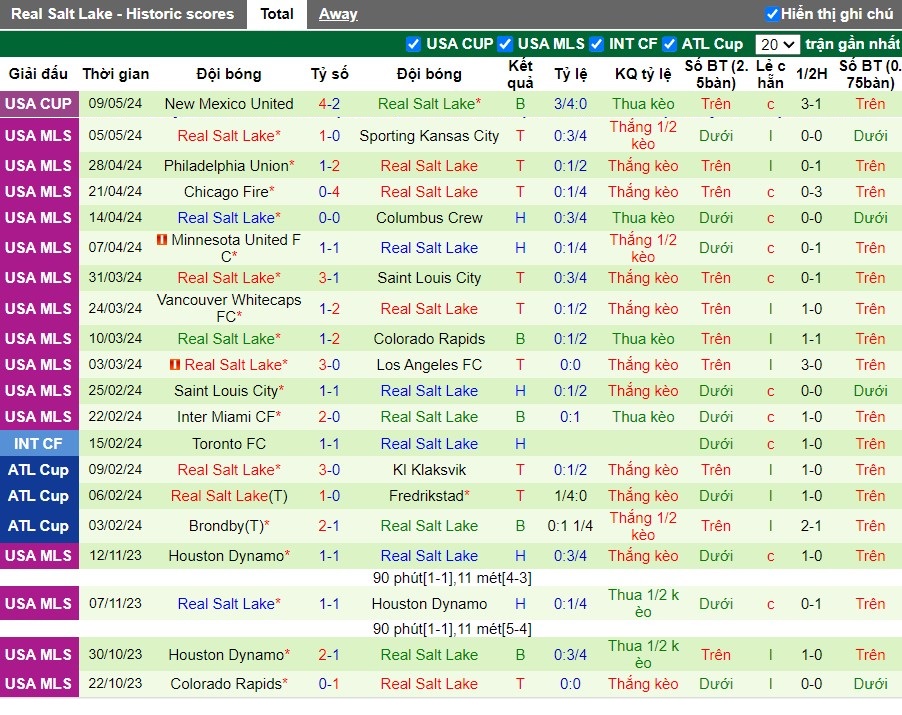Click the 0-4 score against Chicago Fire

[329, 192]
